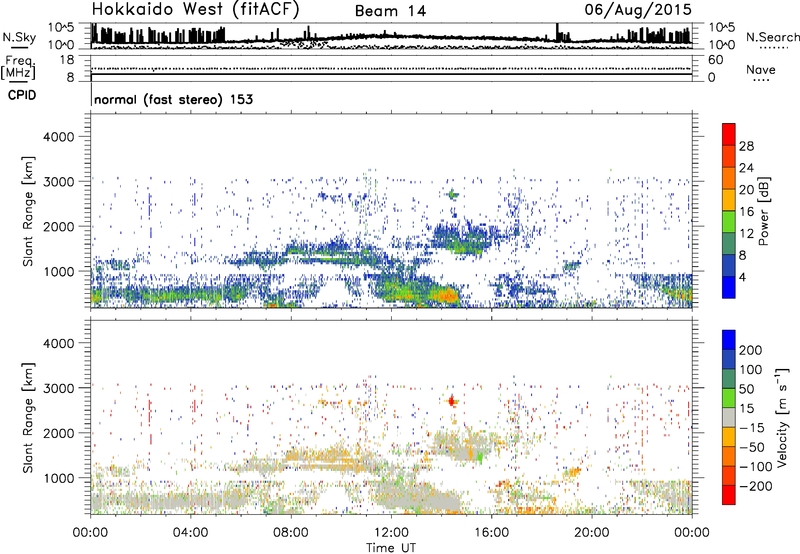
Task: Click the 'Power [dB]' colorbar title
Action: point(763,211)
